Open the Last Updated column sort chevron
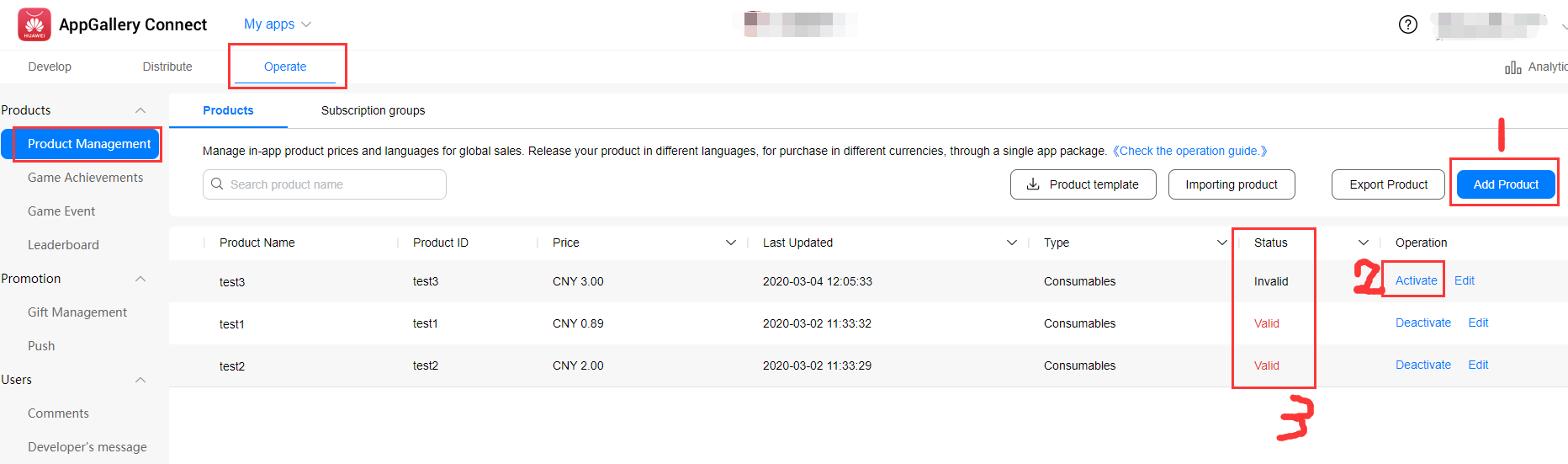This screenshot has width=1568, height=464. (x=1012, y=243)
